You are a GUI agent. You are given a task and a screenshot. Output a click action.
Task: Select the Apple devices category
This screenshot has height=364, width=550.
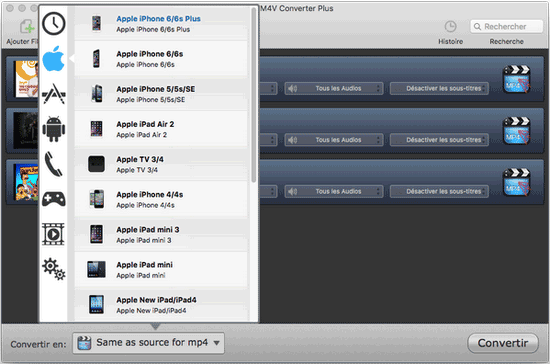(x=54, y=59)
